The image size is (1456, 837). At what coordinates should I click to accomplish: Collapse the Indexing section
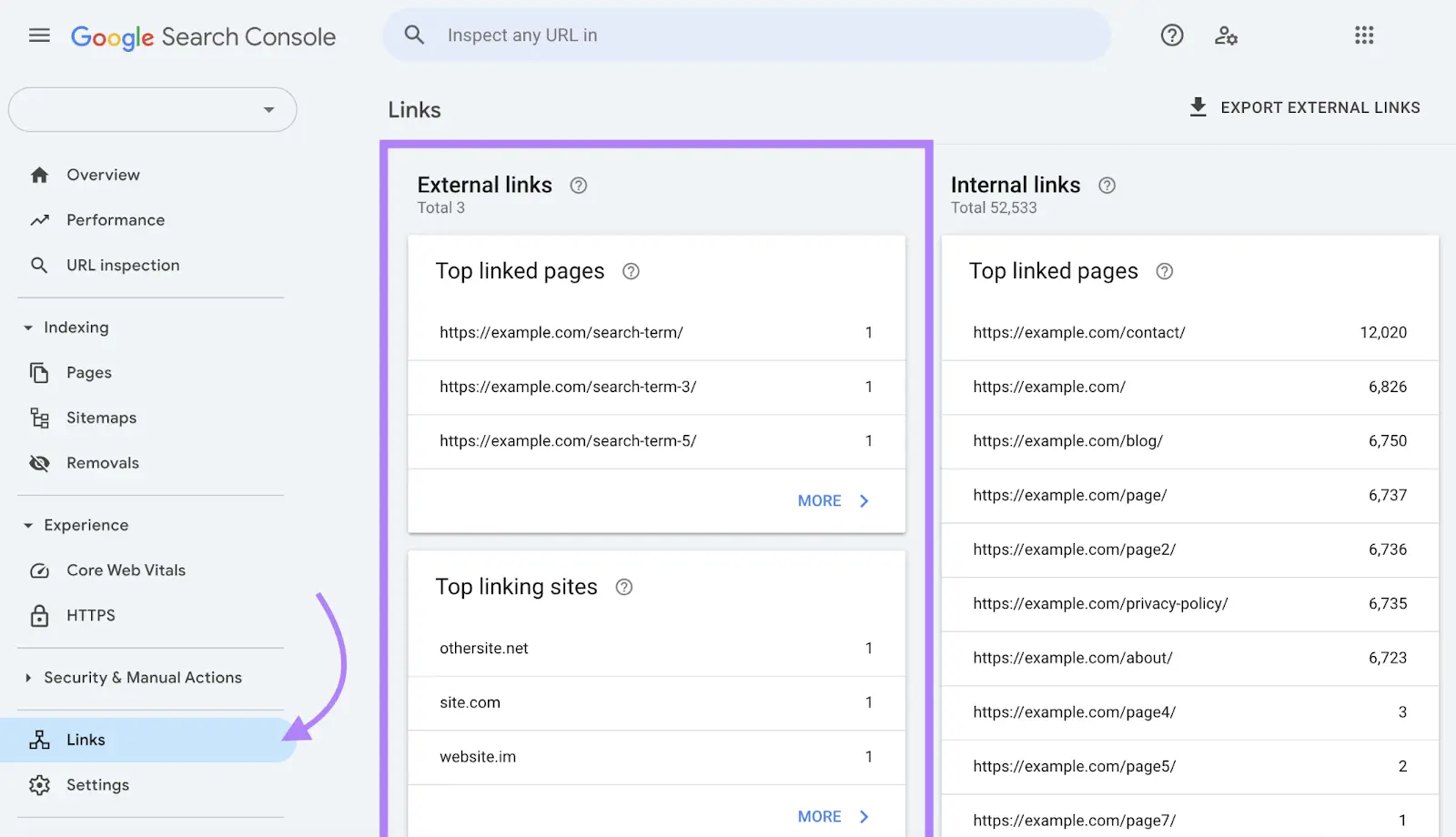(28, 328)
